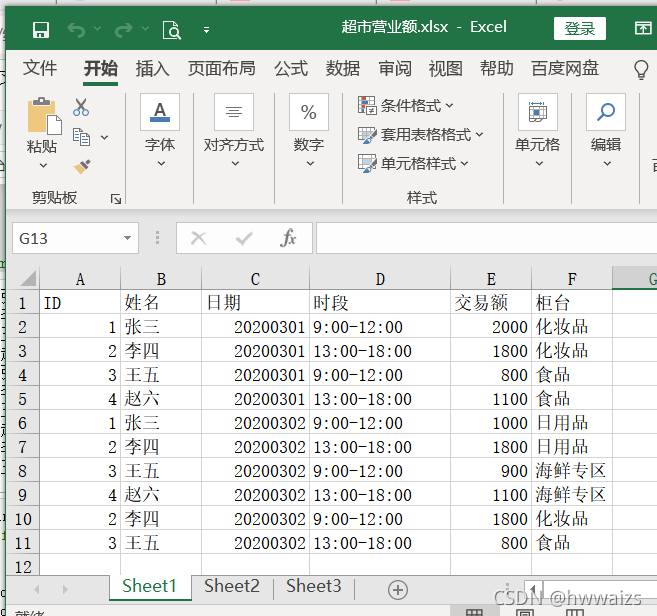Click the 柜台 header cell
The width and height of the screenshot is (657, 616).
point(572,302)
